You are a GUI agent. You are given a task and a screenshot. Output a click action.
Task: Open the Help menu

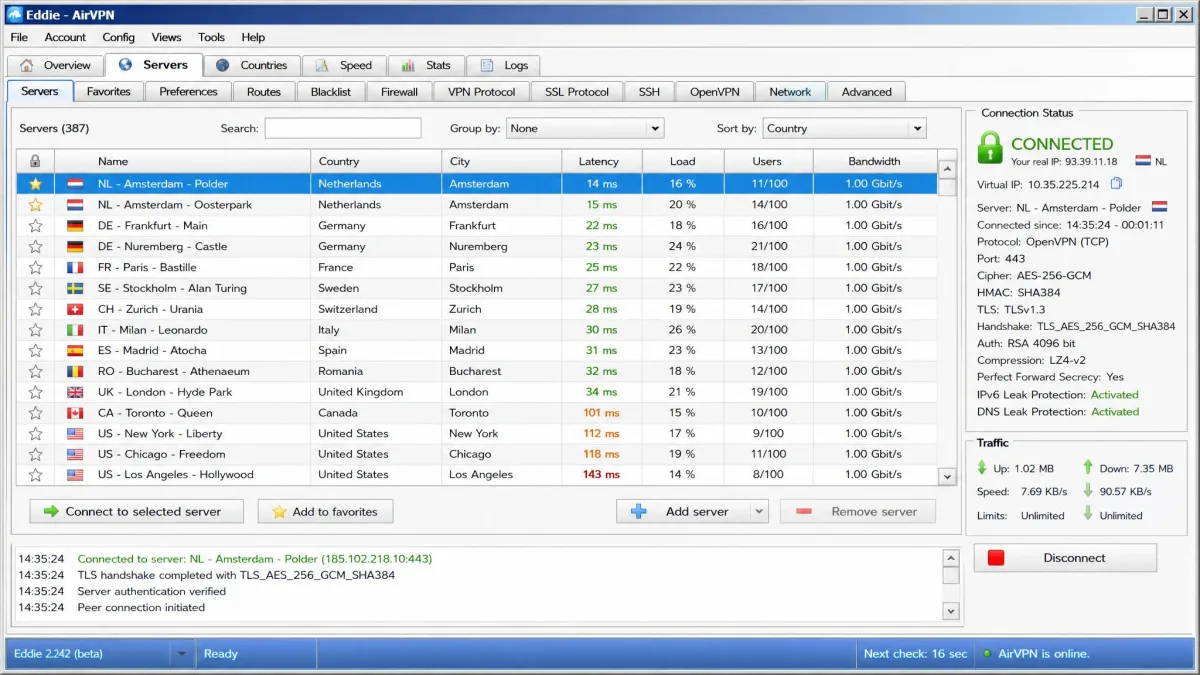[253, 37]
